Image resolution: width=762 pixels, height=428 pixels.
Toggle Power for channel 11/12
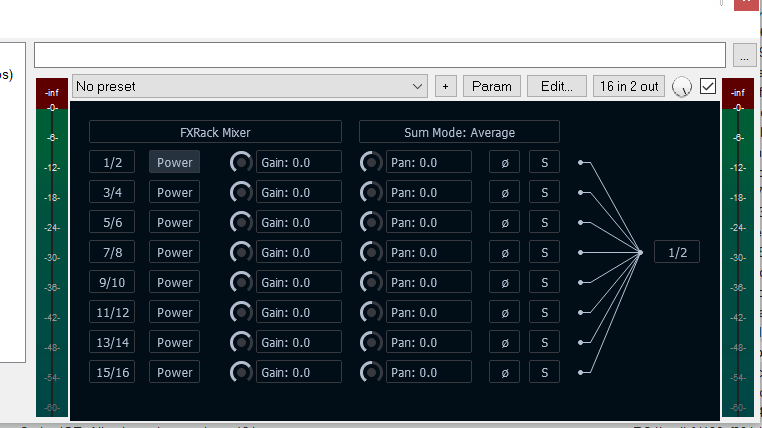174,312
